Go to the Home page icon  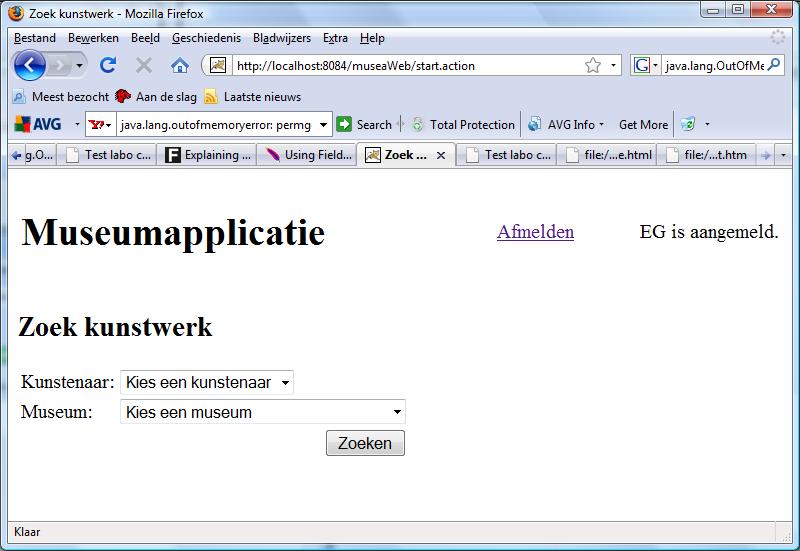coord(180,66)
